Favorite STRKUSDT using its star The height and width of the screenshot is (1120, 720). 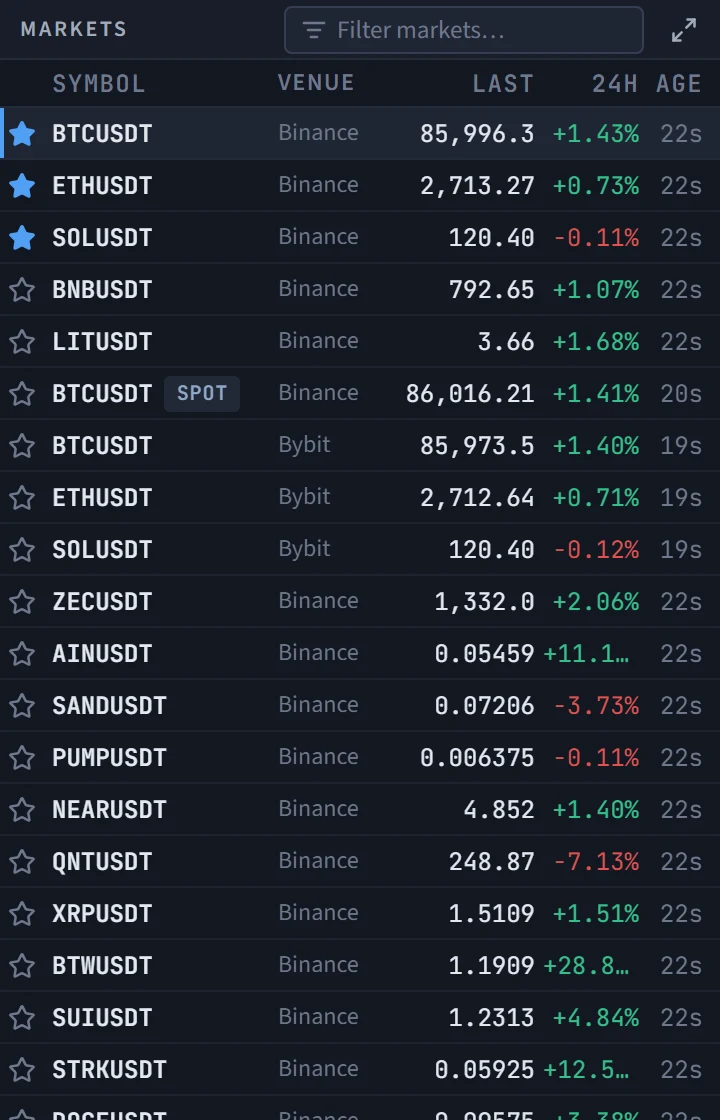[22, 1069]
